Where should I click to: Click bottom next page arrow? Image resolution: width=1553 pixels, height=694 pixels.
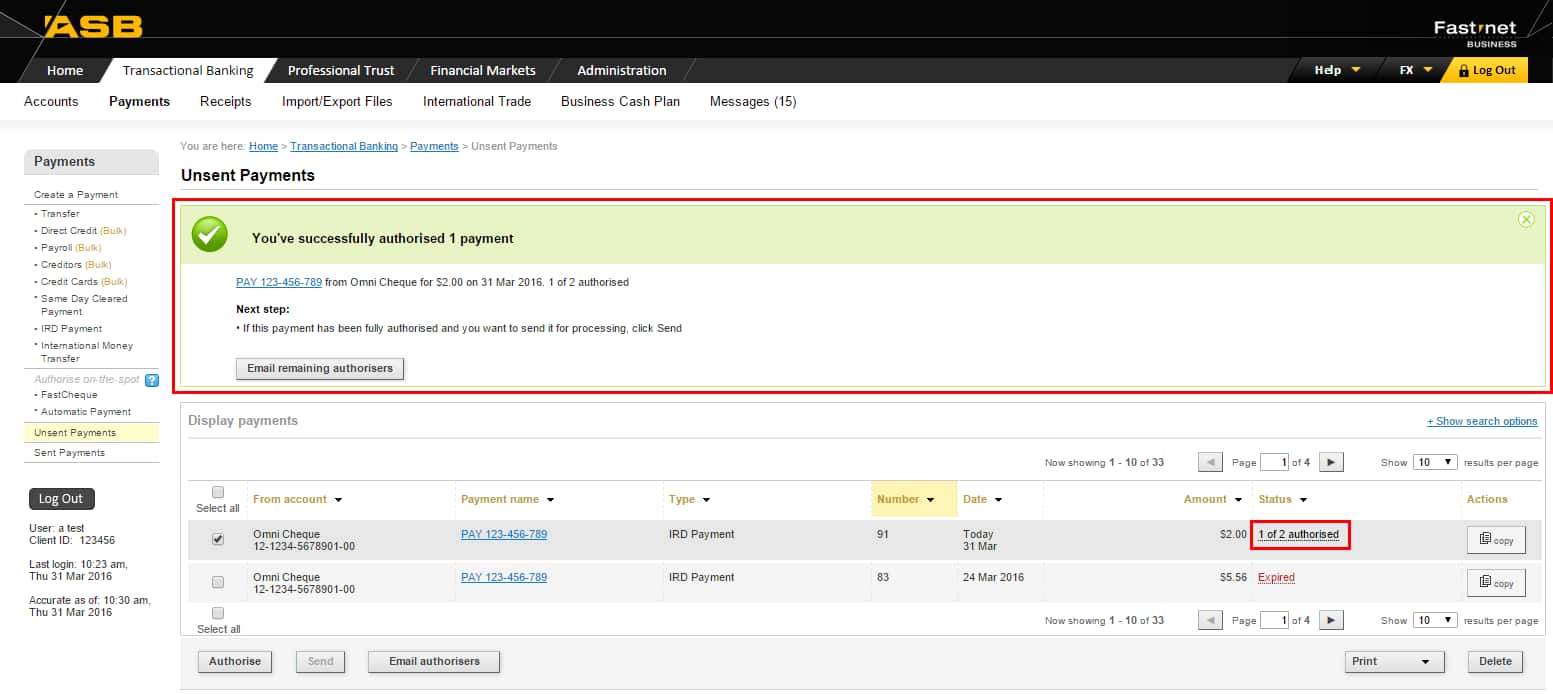[1330, 621]
